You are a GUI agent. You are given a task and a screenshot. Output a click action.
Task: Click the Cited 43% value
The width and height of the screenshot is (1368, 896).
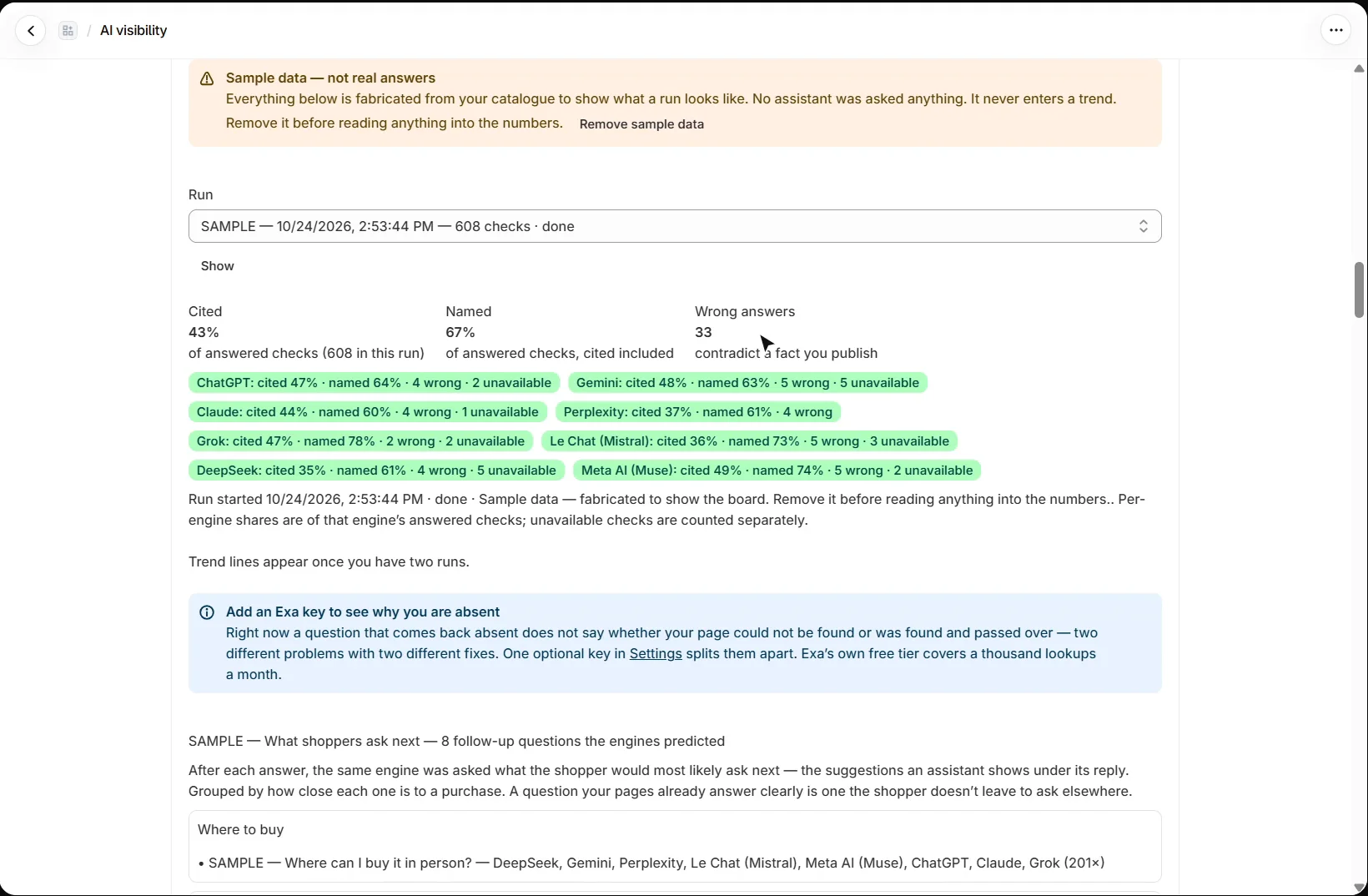tap(204, 333)
